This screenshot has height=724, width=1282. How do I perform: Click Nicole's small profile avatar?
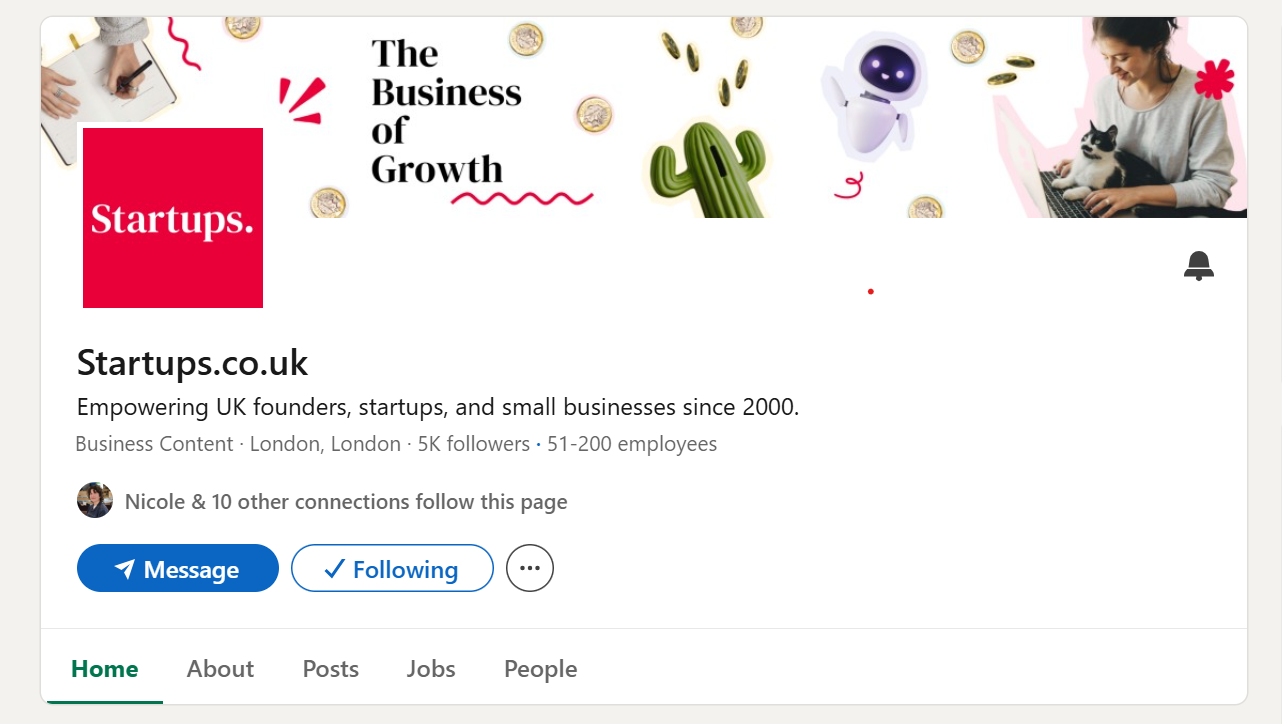(x=95, y=501)
